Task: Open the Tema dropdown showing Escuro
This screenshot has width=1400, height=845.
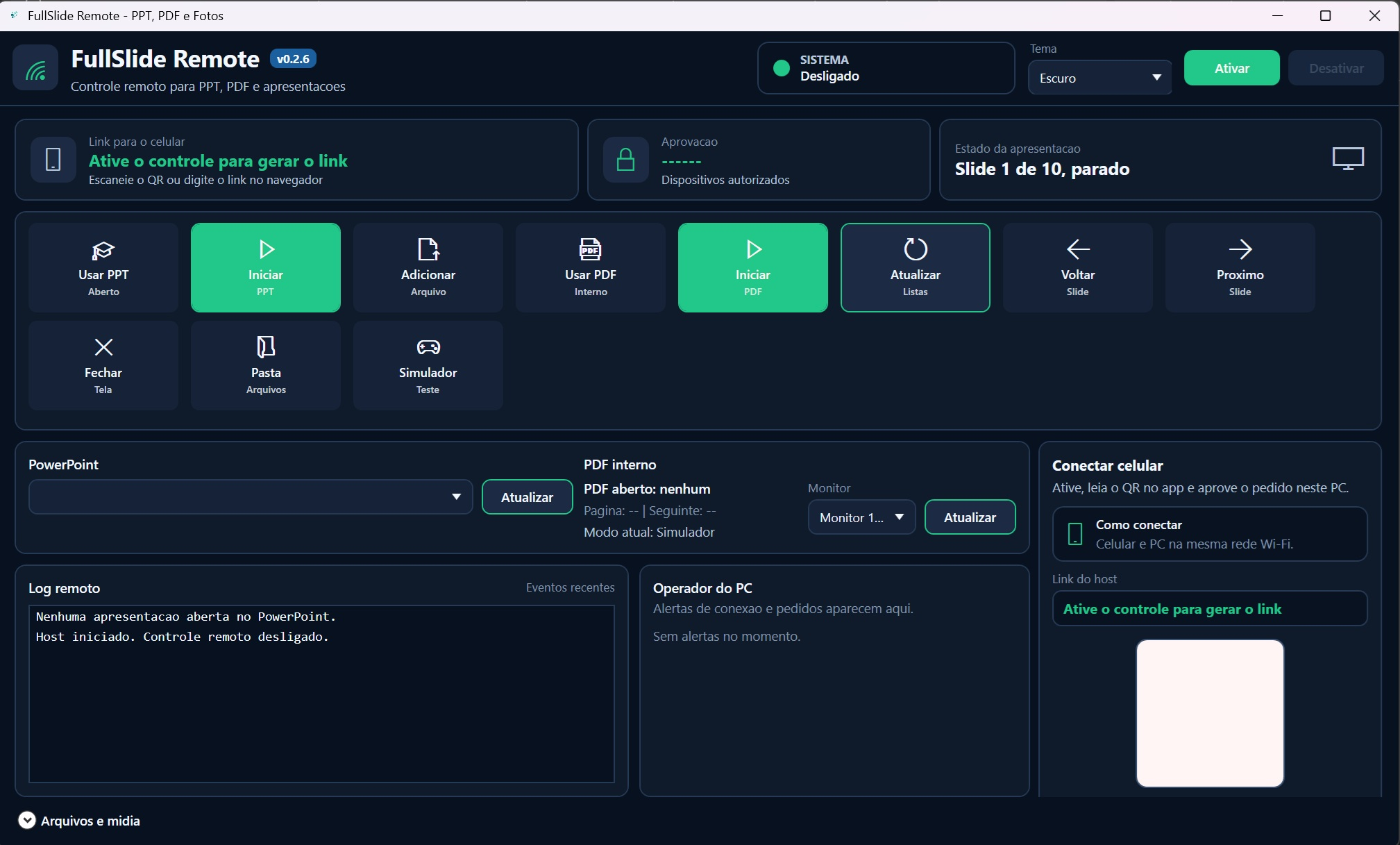Action: pos(1100,78)
